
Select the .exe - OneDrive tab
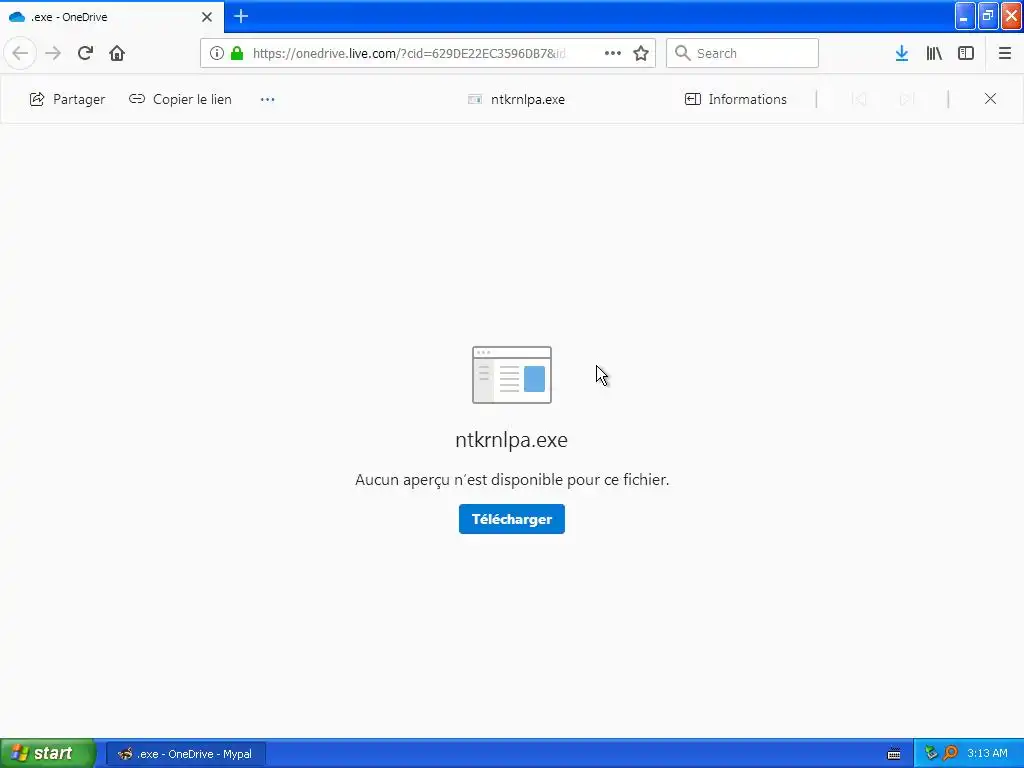[112, 16]
